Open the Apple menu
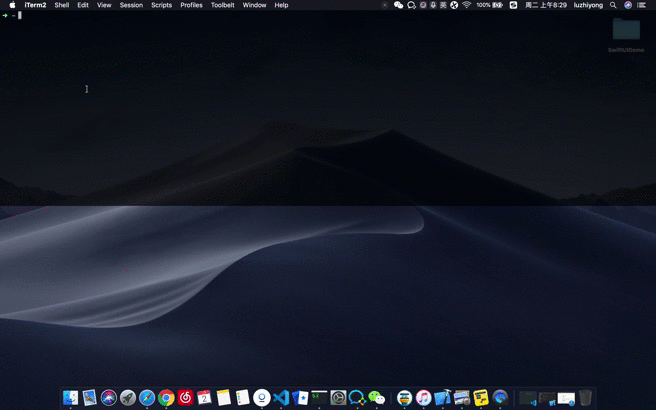The height and width of the screenshot is (410, 656). pos(12,5)
